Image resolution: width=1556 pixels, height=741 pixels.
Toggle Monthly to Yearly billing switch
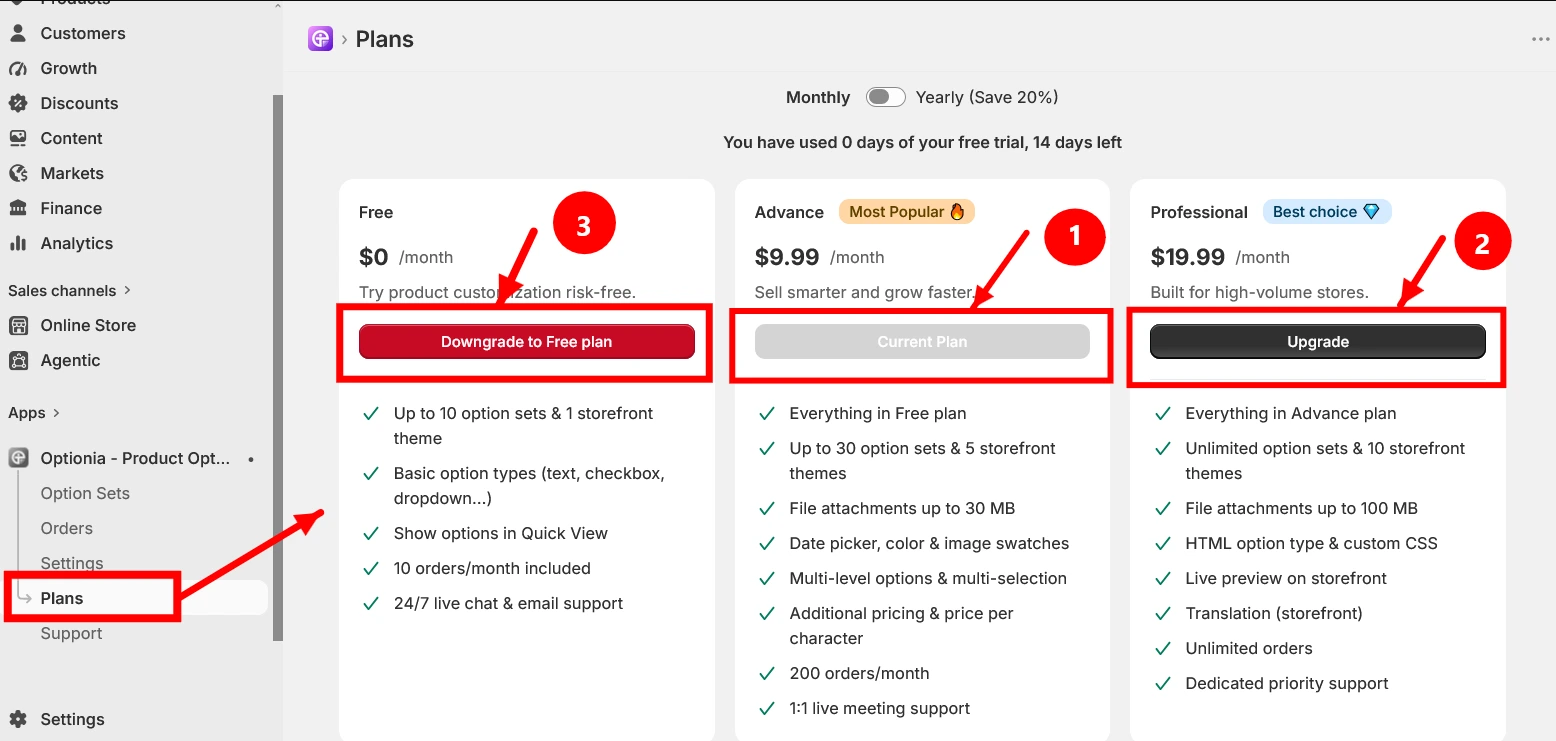(x=885, y=97)
